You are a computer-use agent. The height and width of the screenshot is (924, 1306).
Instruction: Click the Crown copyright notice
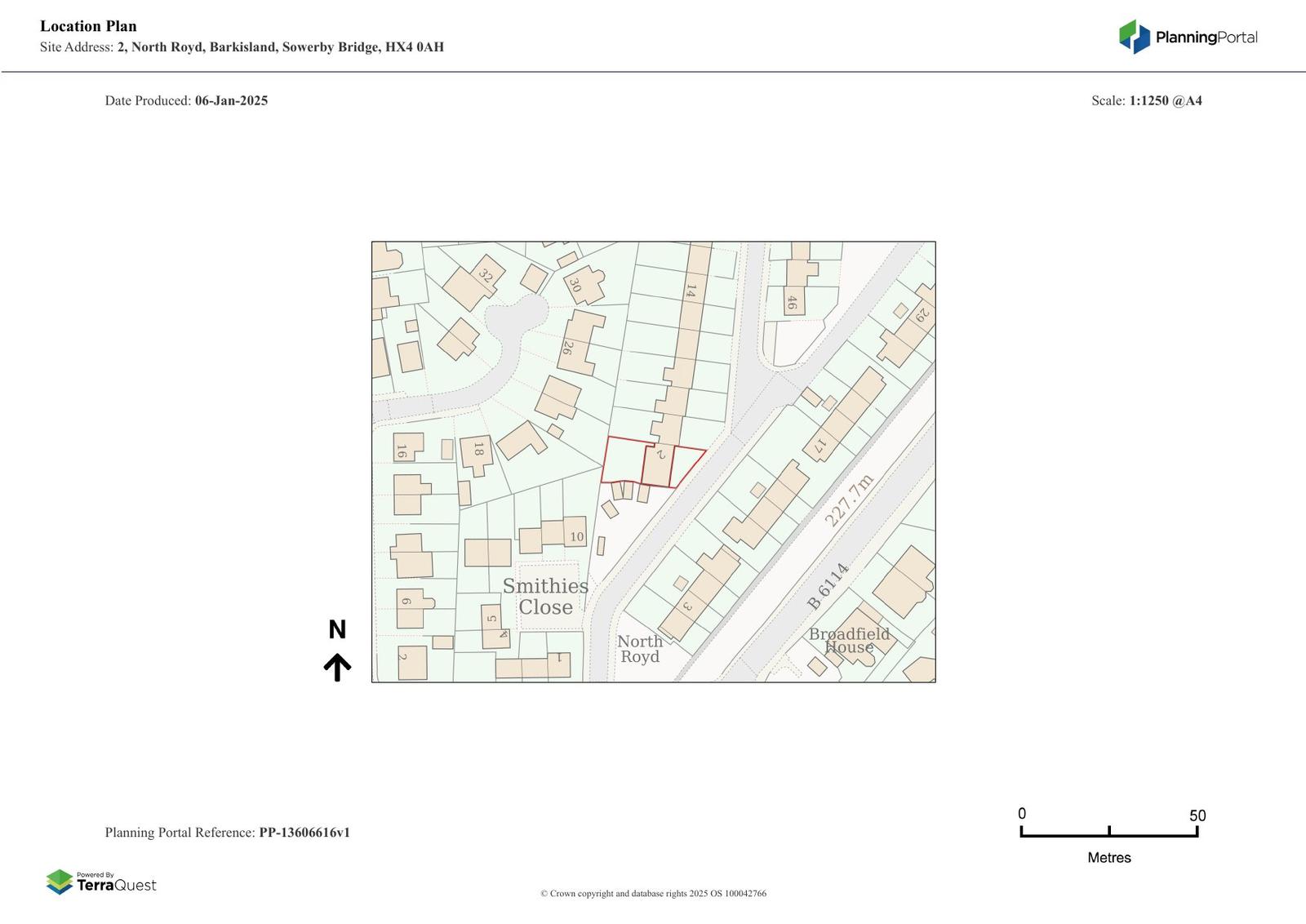pyautogui.click(x=653, y=894)
